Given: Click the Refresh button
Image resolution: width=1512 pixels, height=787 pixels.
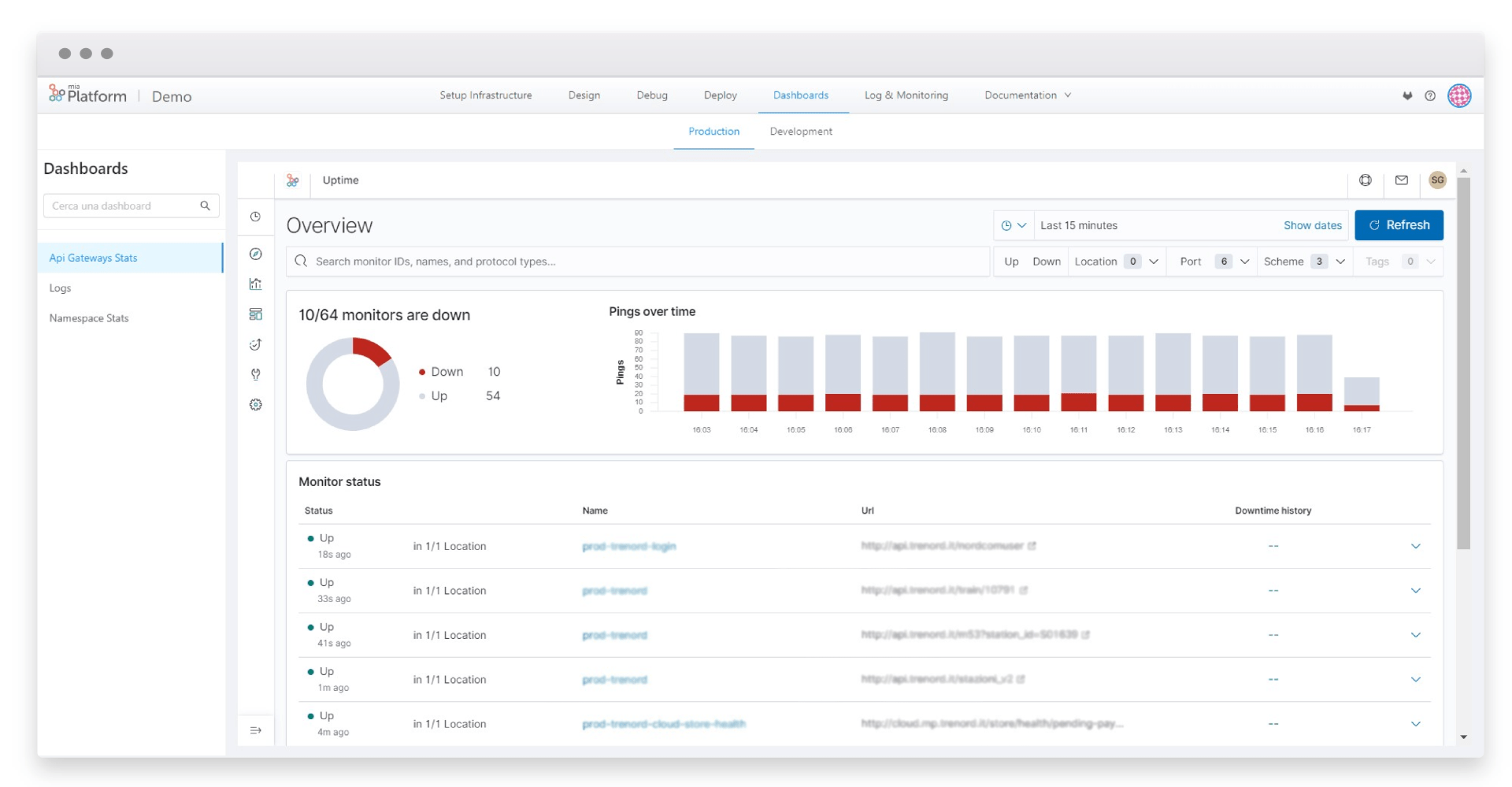Looking at the screenshot, I should pos(1399,225).
